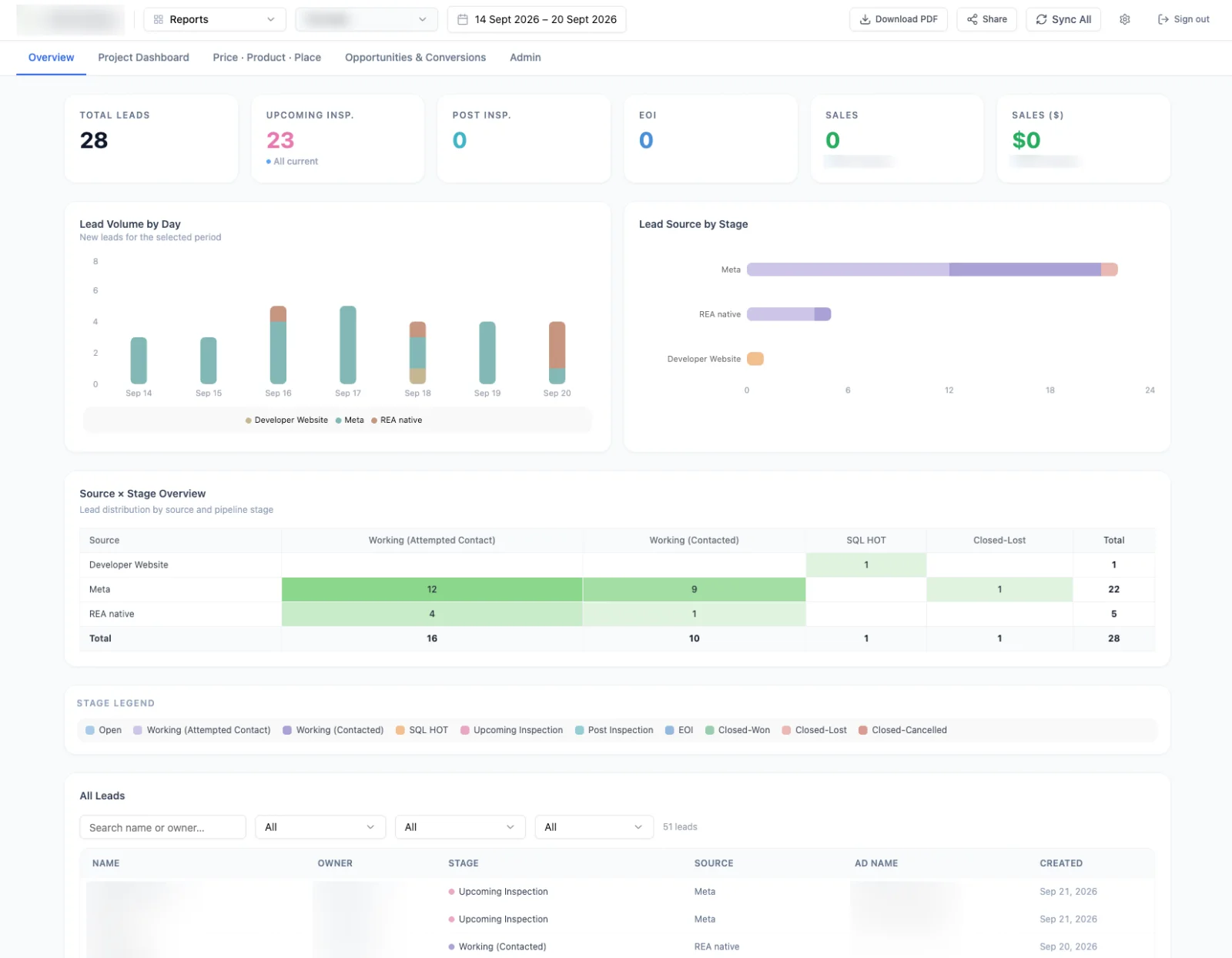Click the Total Leads card value 28
1232x958 pixels.
tap(94, 140)
